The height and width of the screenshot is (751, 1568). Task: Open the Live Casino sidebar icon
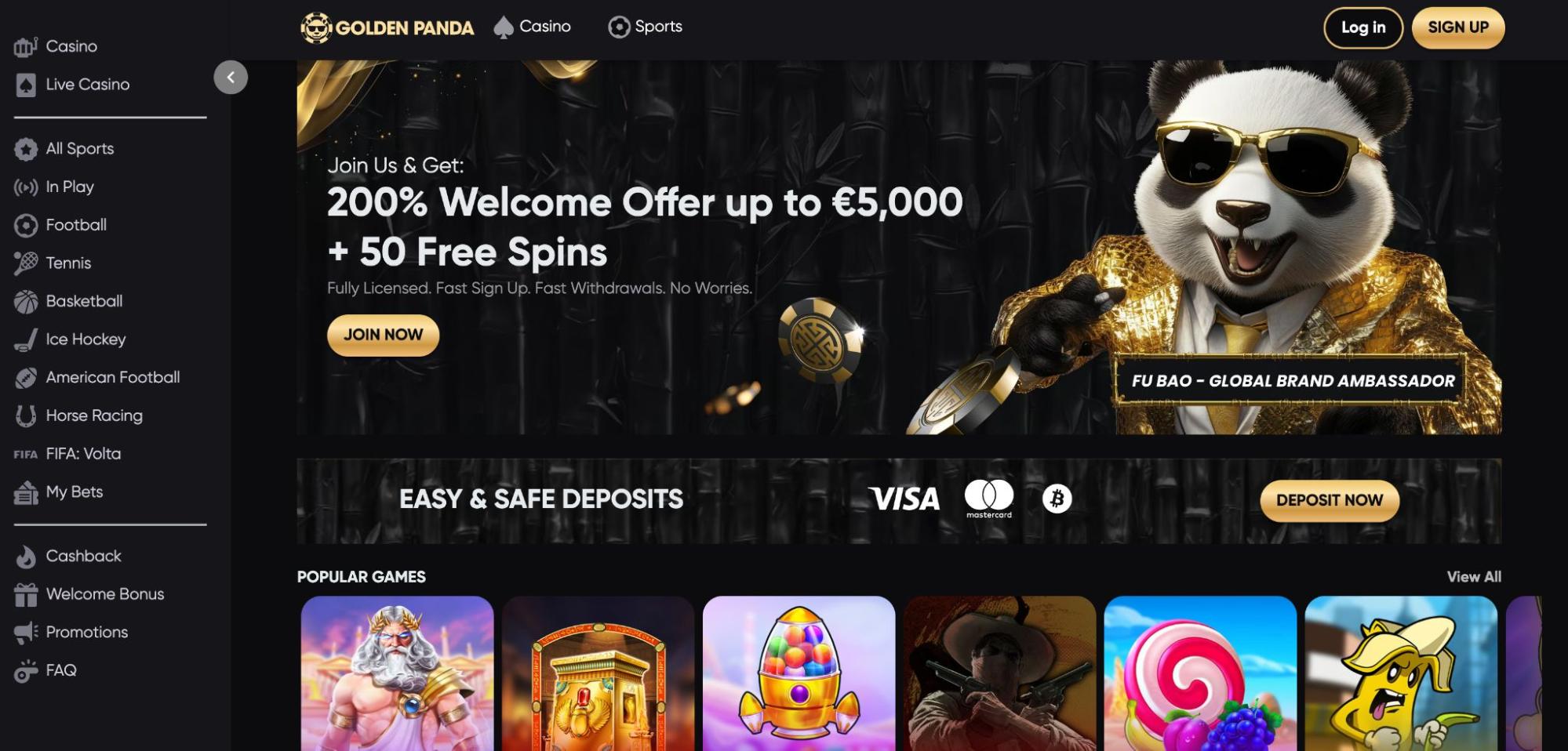26,85
